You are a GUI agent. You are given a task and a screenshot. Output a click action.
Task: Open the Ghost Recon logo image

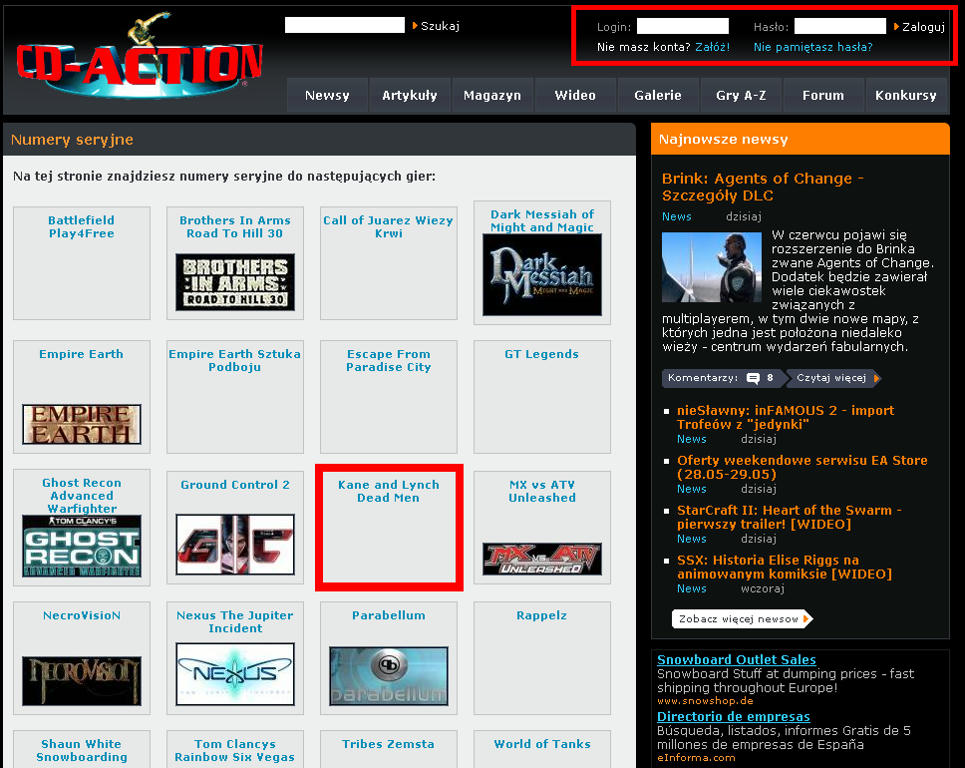coord(82,546)
